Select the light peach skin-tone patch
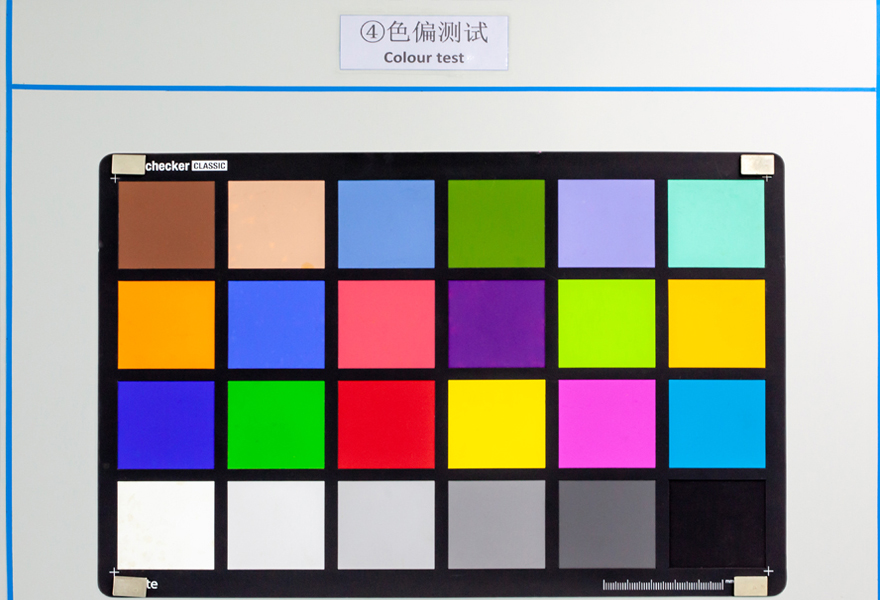 point(276,224)
